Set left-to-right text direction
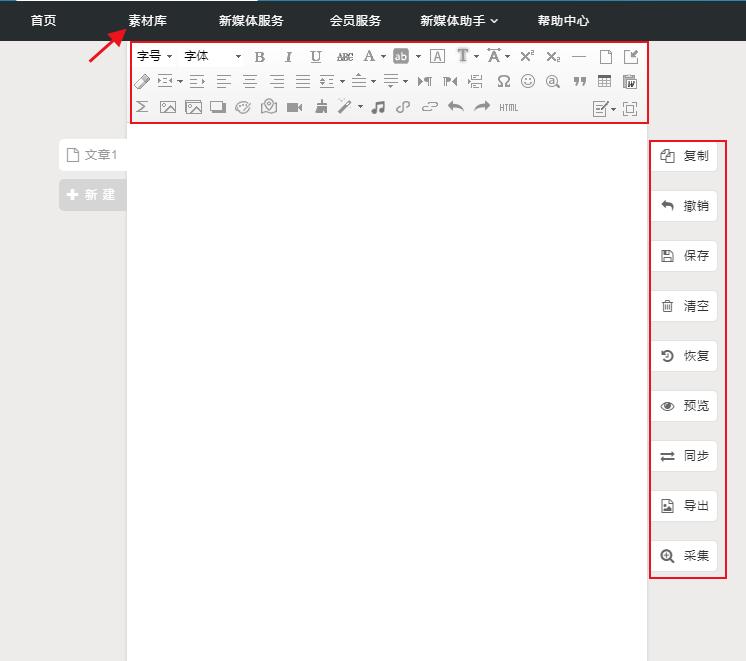746x661 pixels. tap(424, 81)
